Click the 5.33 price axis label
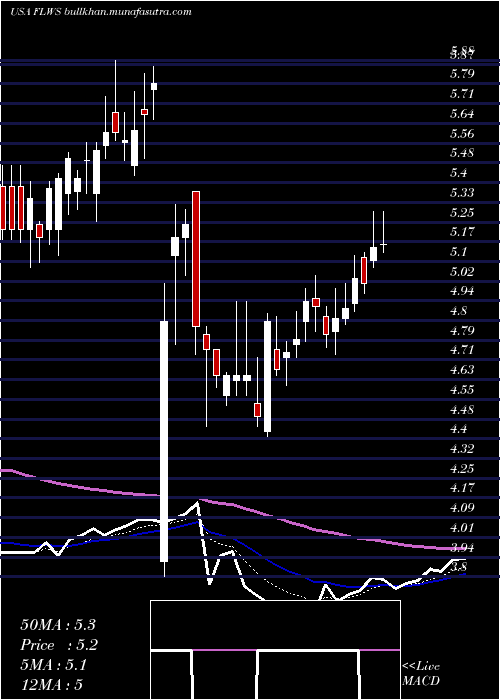Viewport: 500px width, 700px height. click(462, 192)
